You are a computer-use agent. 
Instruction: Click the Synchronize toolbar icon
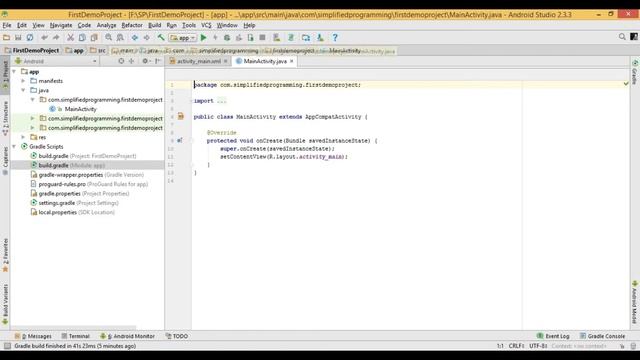[30, 38]
